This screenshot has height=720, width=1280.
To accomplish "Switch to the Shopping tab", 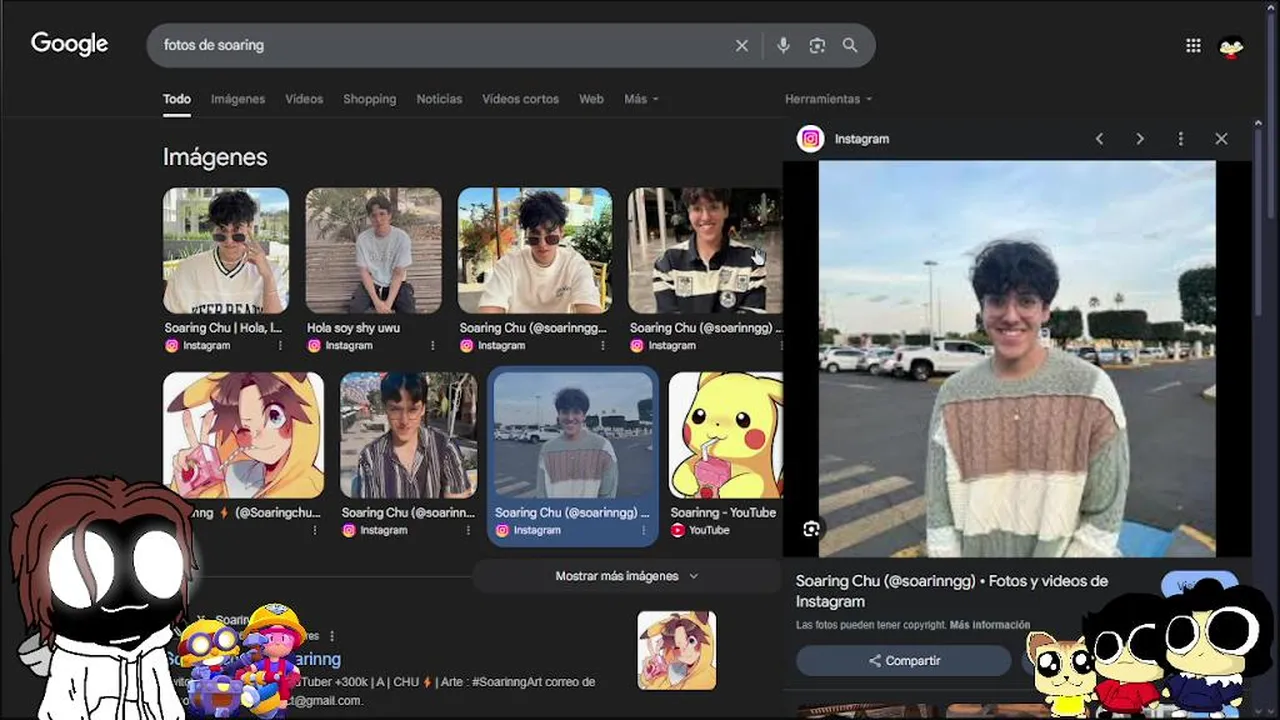I will click(x=370, y=99).
